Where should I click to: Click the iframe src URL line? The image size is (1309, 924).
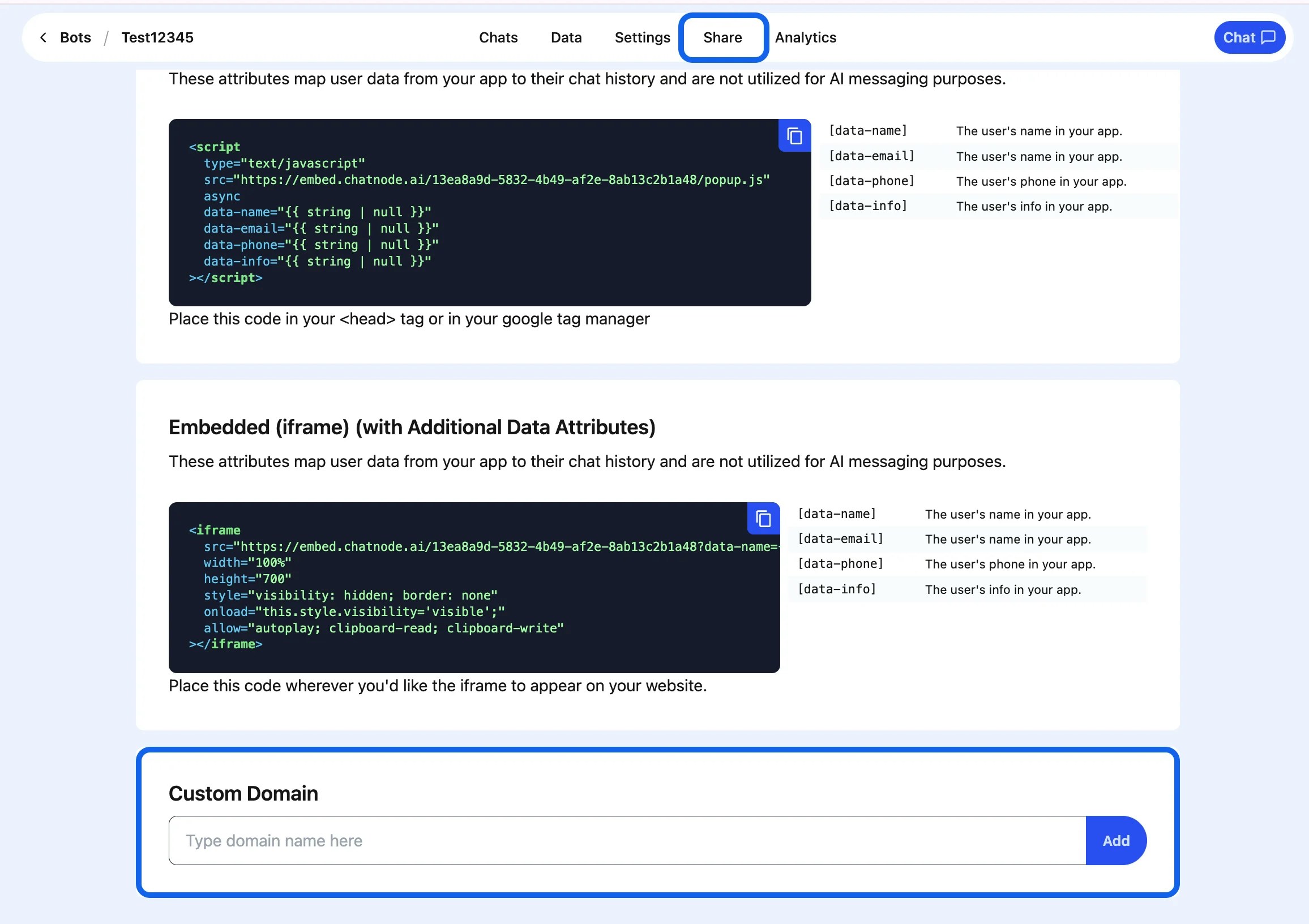click(x=491, y=546)
